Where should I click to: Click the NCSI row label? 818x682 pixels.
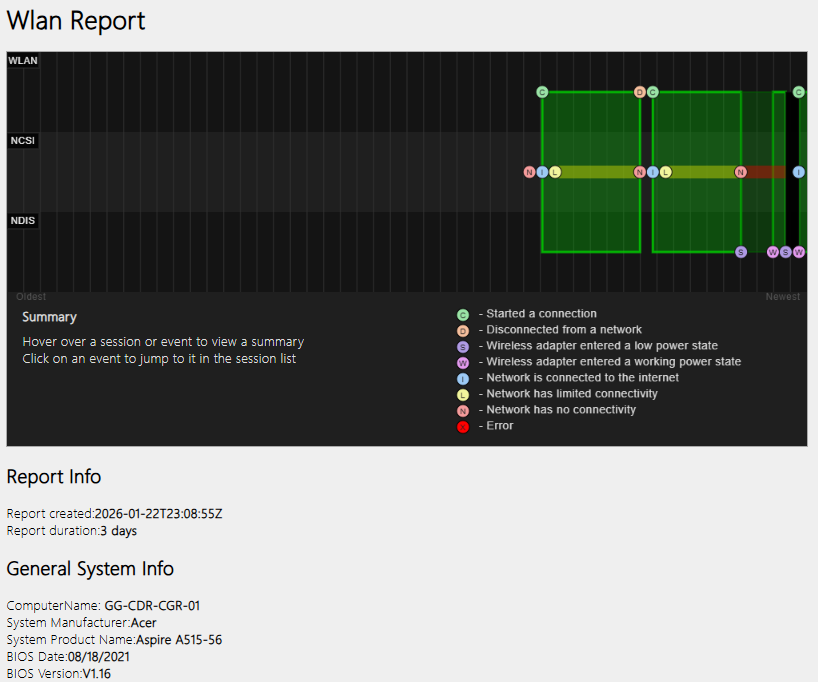(23, 141)
